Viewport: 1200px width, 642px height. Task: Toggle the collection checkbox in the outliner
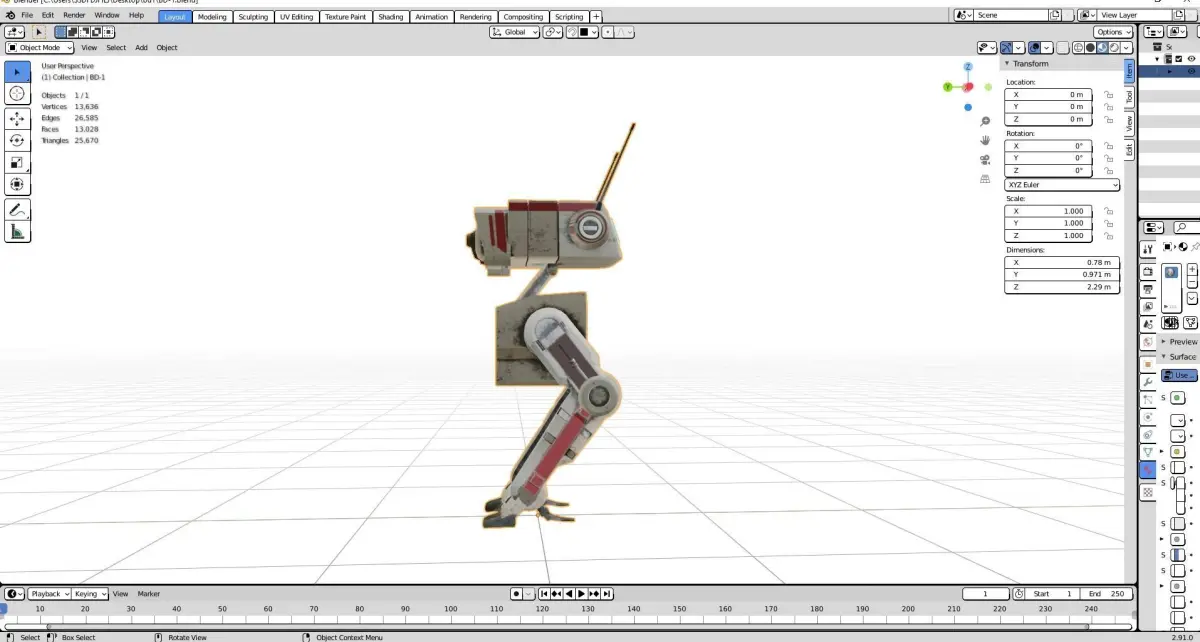coord(1179,59)
